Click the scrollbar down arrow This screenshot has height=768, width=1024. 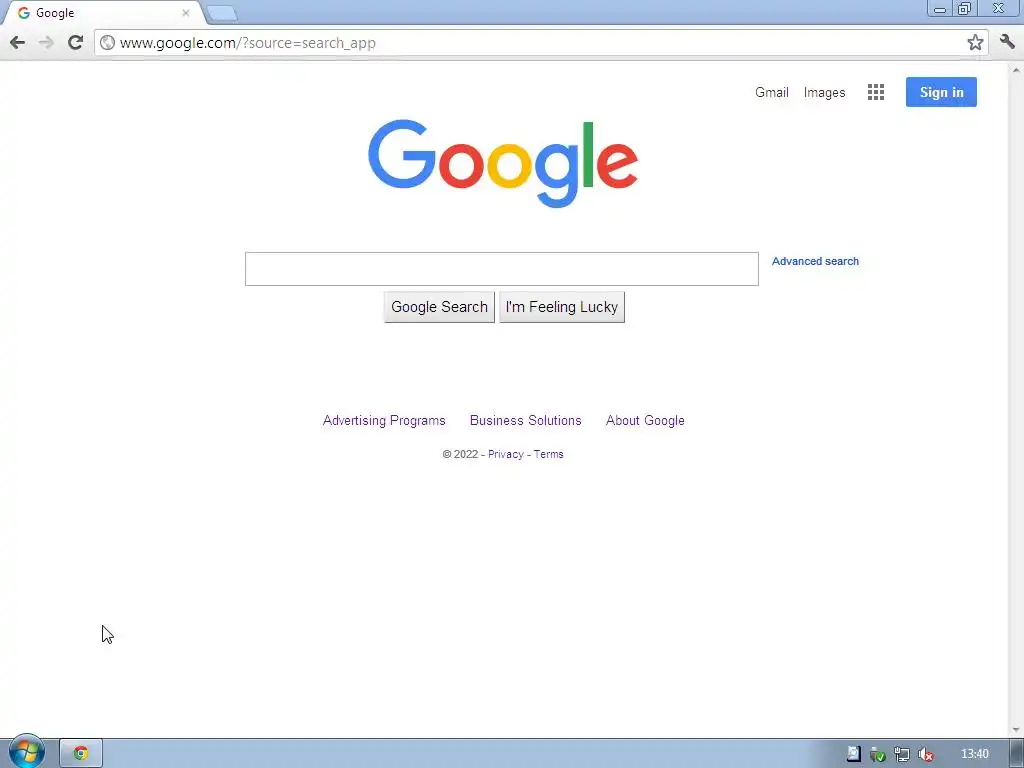click(x=1016, y=730)
